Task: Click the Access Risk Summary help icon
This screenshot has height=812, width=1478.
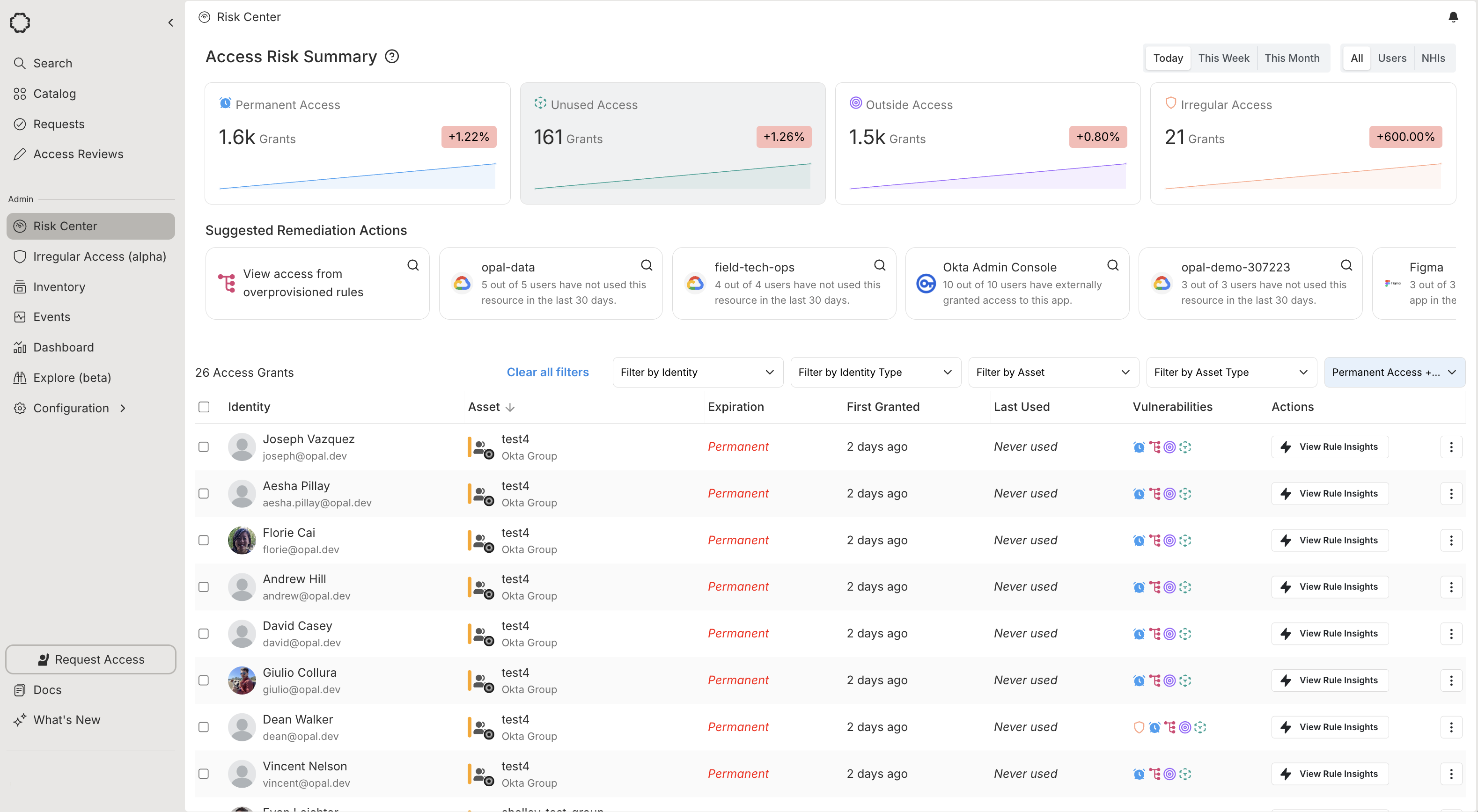Action: tap(392, 57)
